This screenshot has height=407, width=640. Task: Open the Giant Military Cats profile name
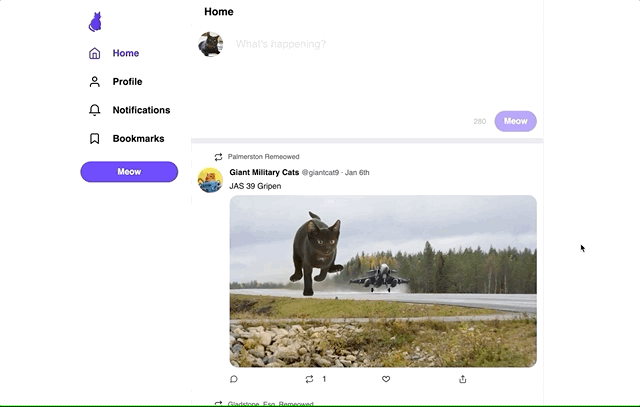264,172
